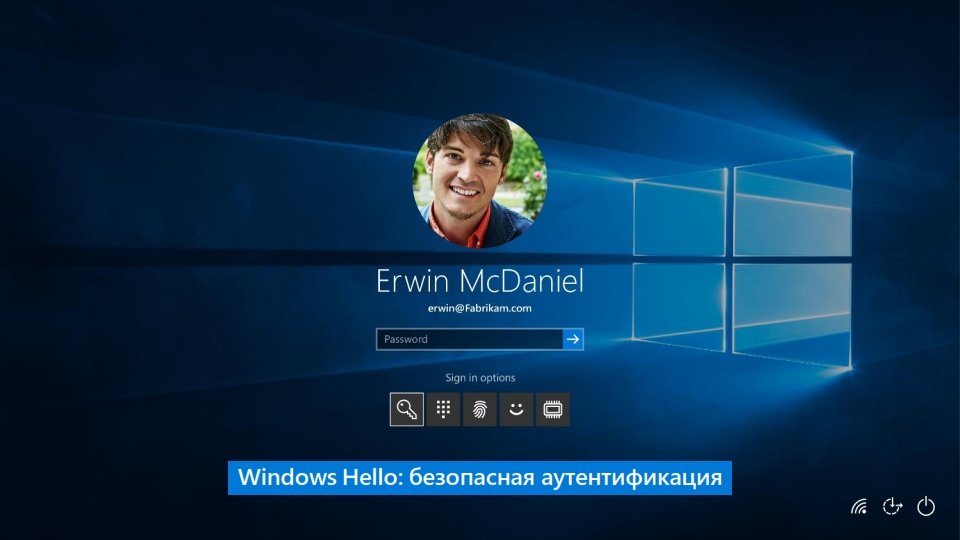Open the power options icon
Screen dimensions: 960x540
click(926, 506)
